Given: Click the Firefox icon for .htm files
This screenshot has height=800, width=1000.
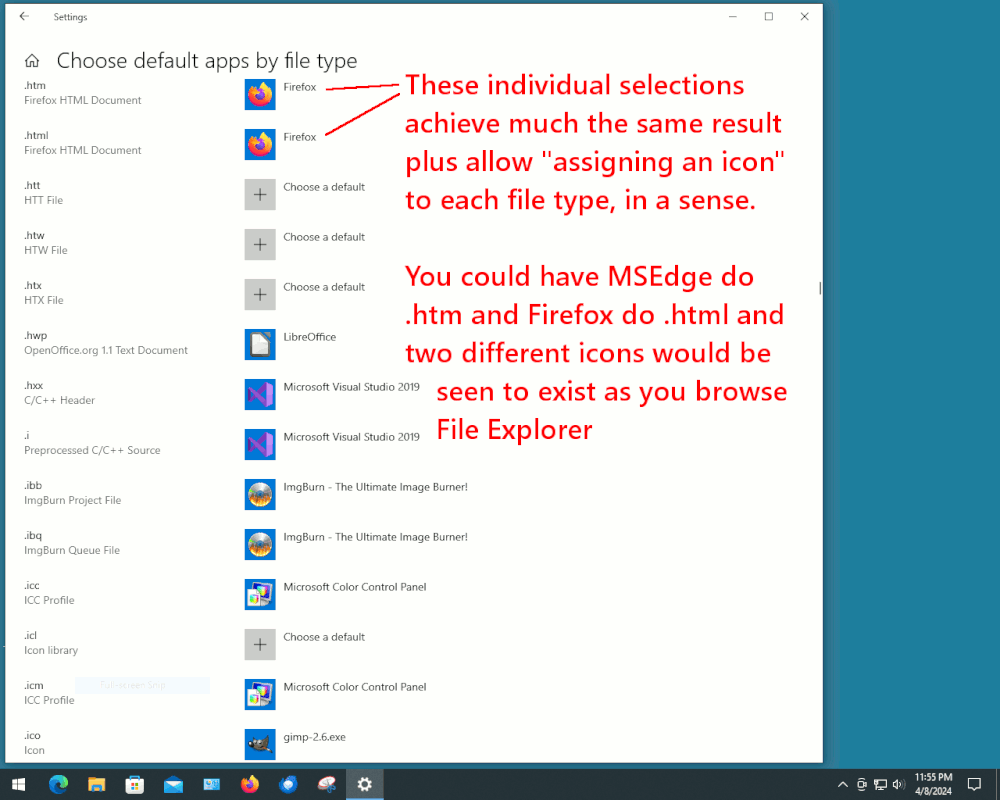Looking at the screenshot, I should (260, 94).
